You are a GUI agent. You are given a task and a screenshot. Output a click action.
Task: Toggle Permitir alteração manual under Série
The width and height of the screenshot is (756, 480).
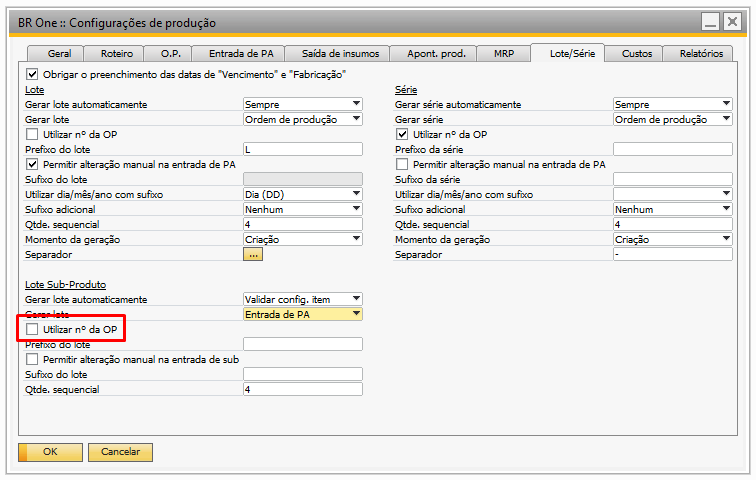click(403, 164)
